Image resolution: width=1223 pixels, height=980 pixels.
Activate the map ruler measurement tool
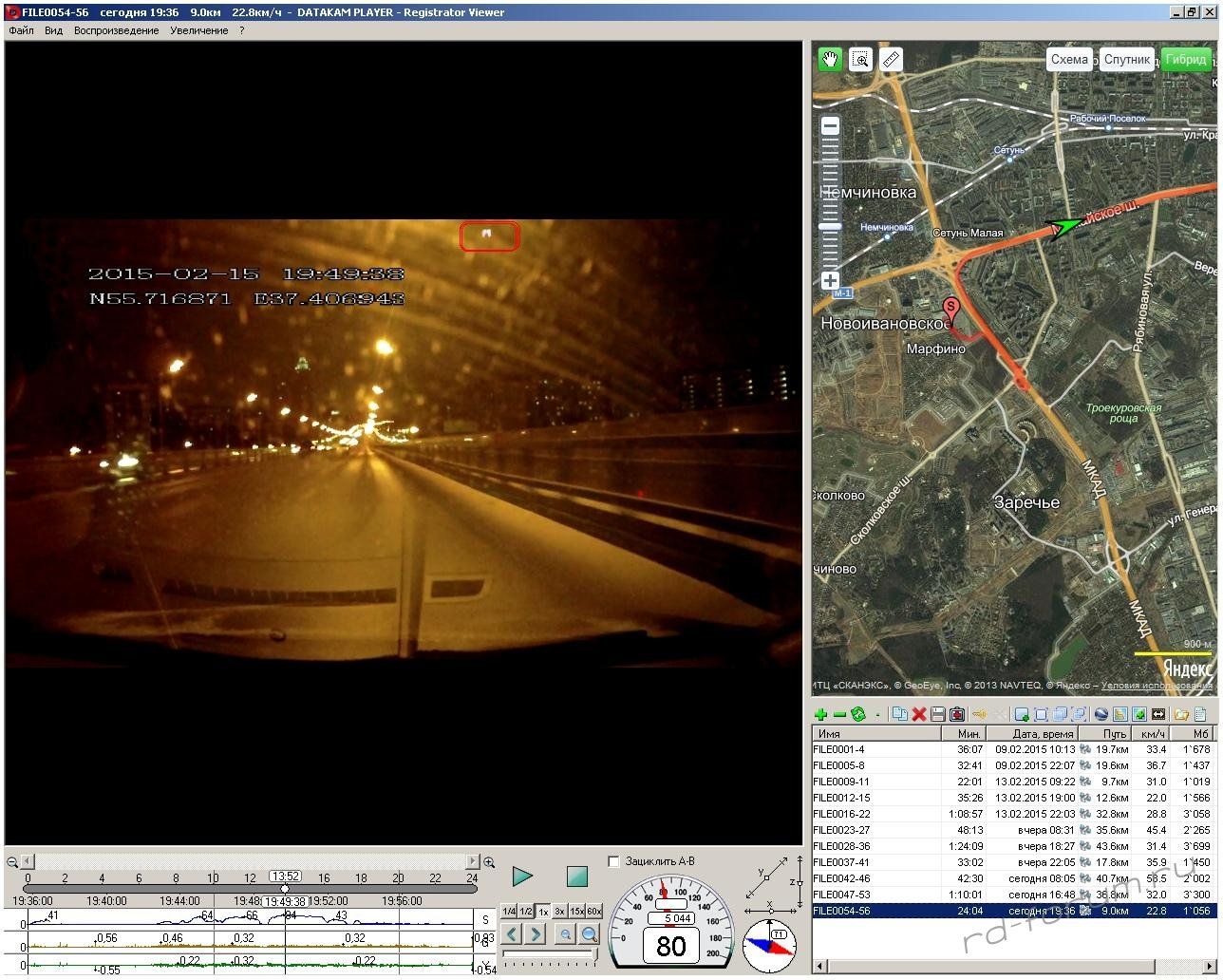[891, 60]
